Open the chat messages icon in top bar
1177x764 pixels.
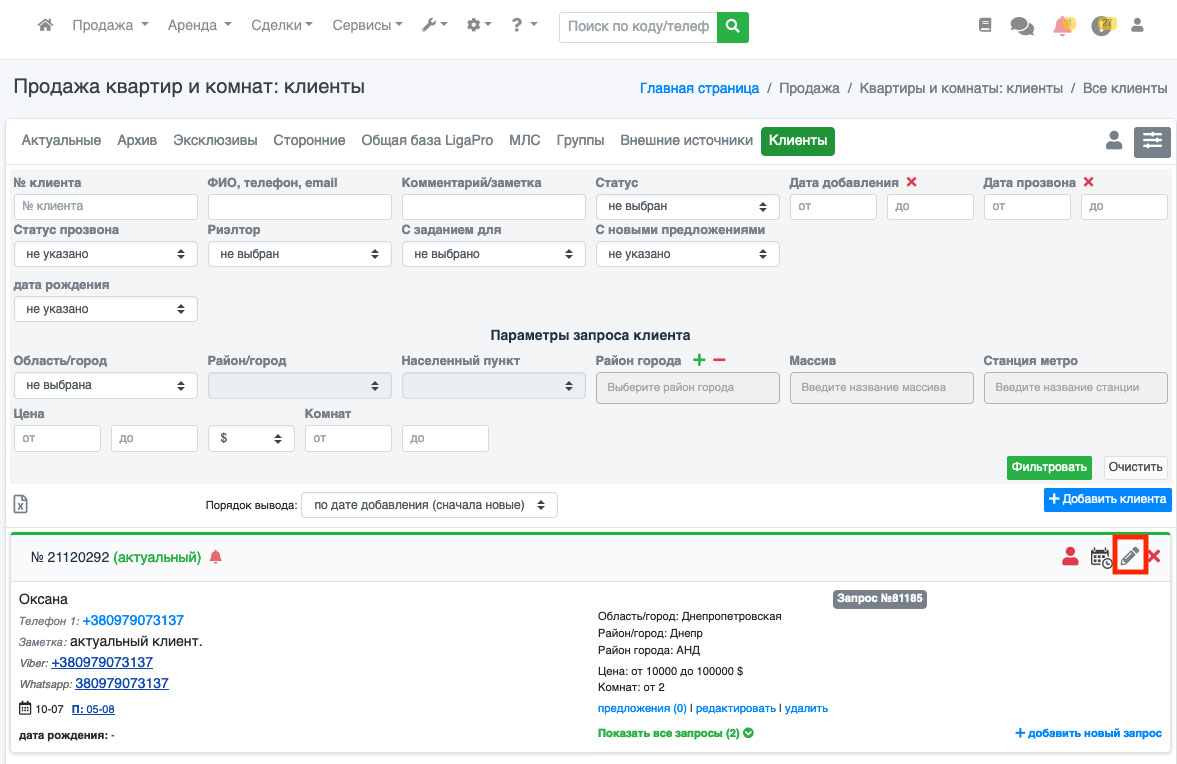click(x=1022, y=26)
